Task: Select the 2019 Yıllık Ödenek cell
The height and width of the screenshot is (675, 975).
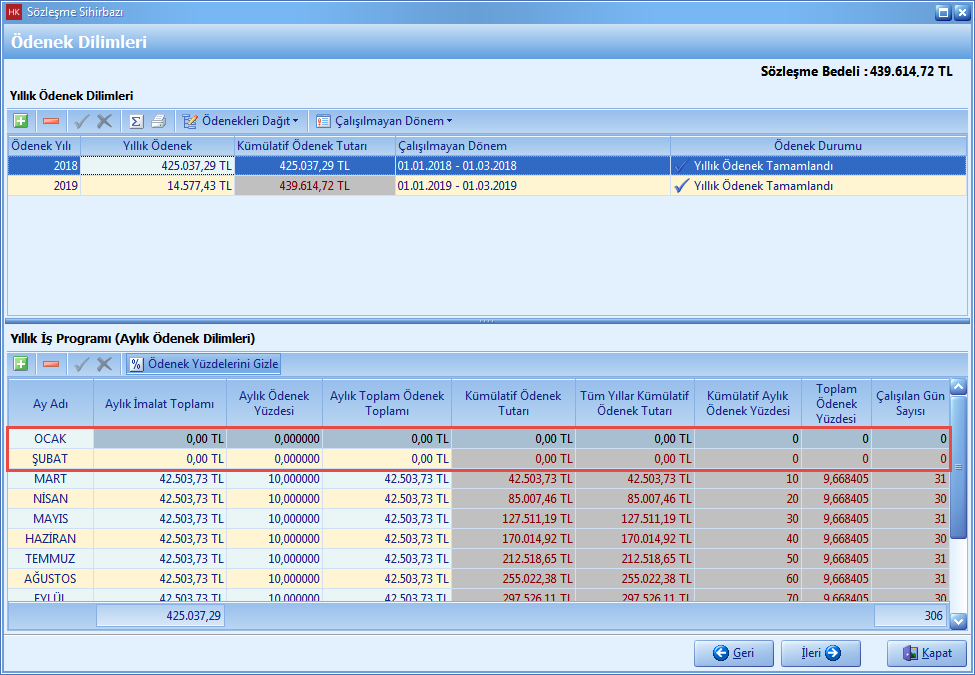Action: pyautogui.click(x=157, y=186)
